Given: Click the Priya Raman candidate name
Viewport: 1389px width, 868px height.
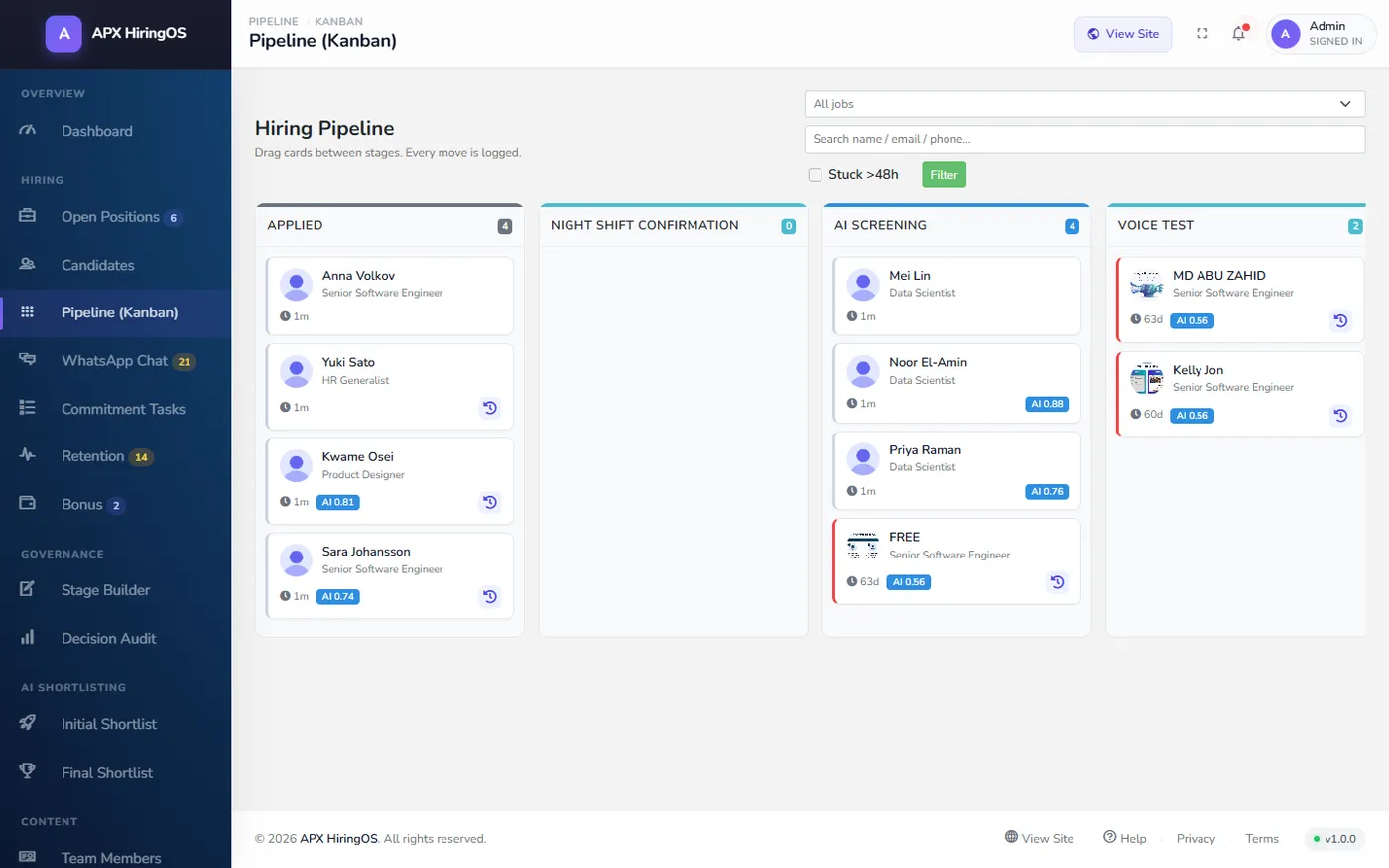Looking at the screenshot, I should pos(925,450).
